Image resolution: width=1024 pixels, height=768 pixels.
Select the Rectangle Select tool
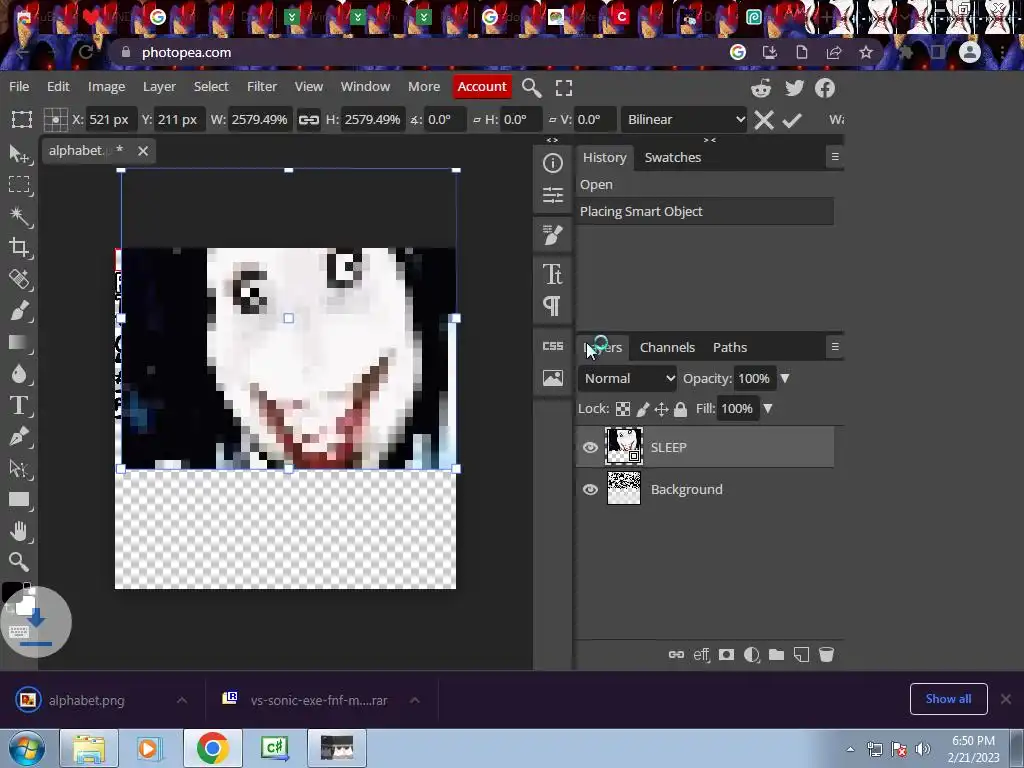(19, 185)
